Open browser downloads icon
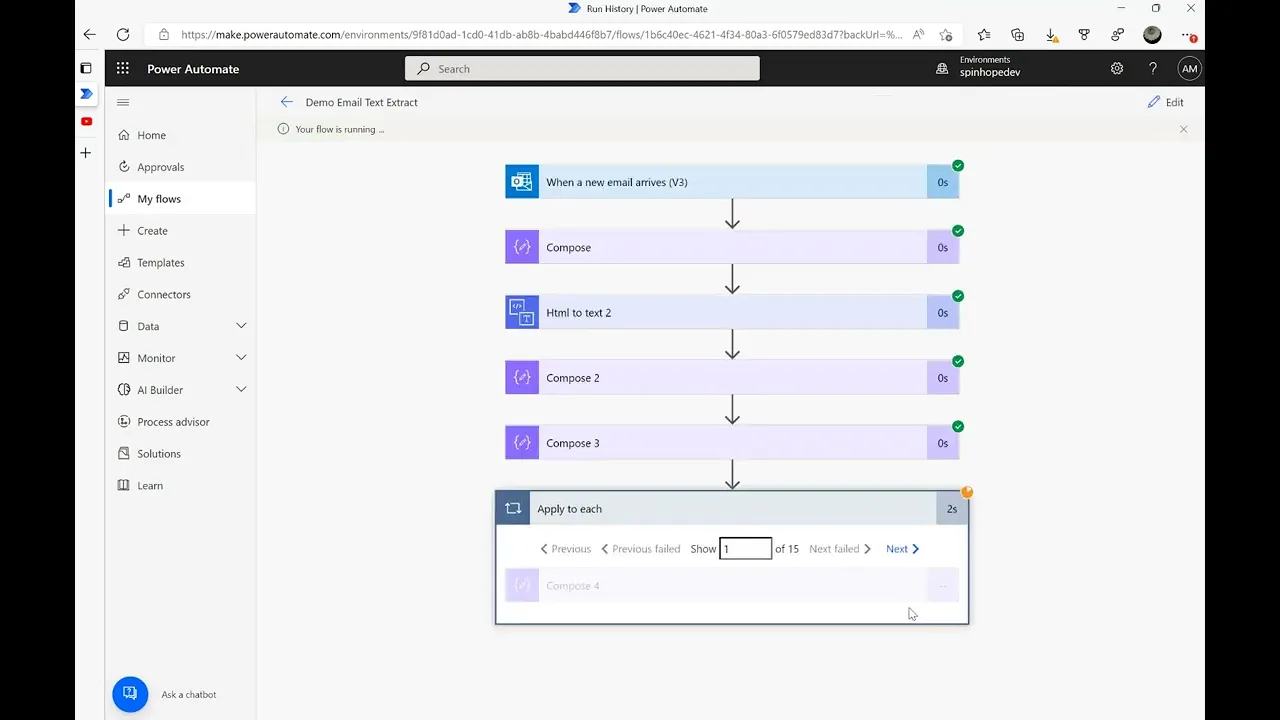 tap(1051, 34)
